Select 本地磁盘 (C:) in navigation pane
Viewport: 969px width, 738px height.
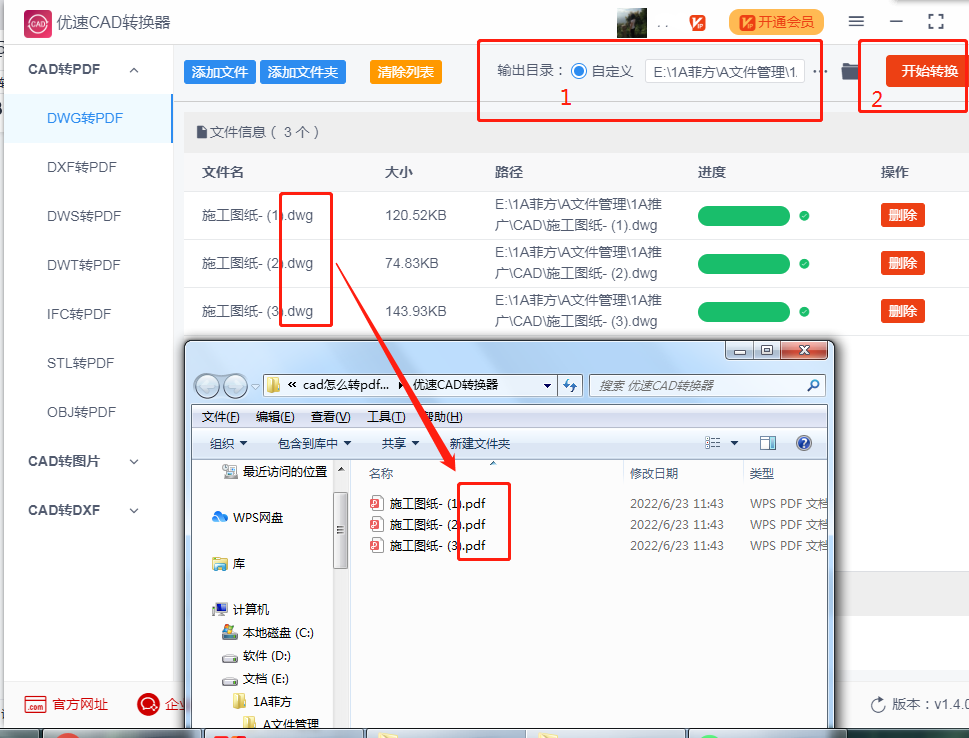(x=268, y=632)
